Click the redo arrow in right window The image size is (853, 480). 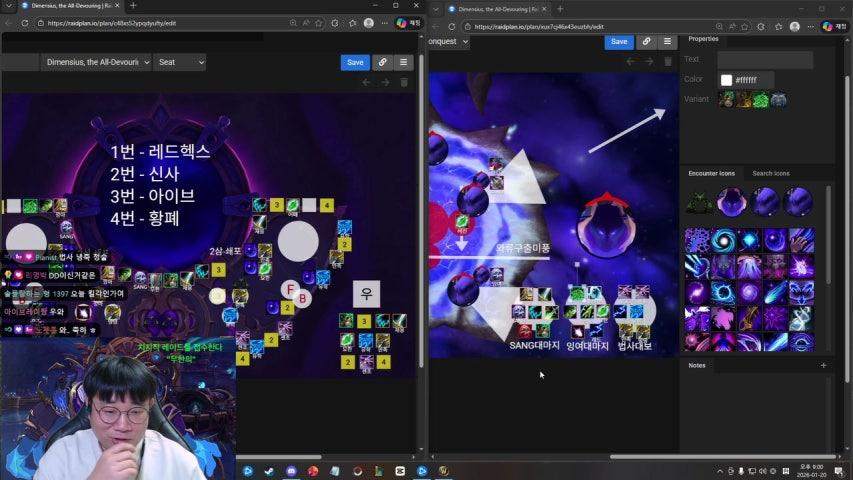pyautogui.click(x=649, y=62)
